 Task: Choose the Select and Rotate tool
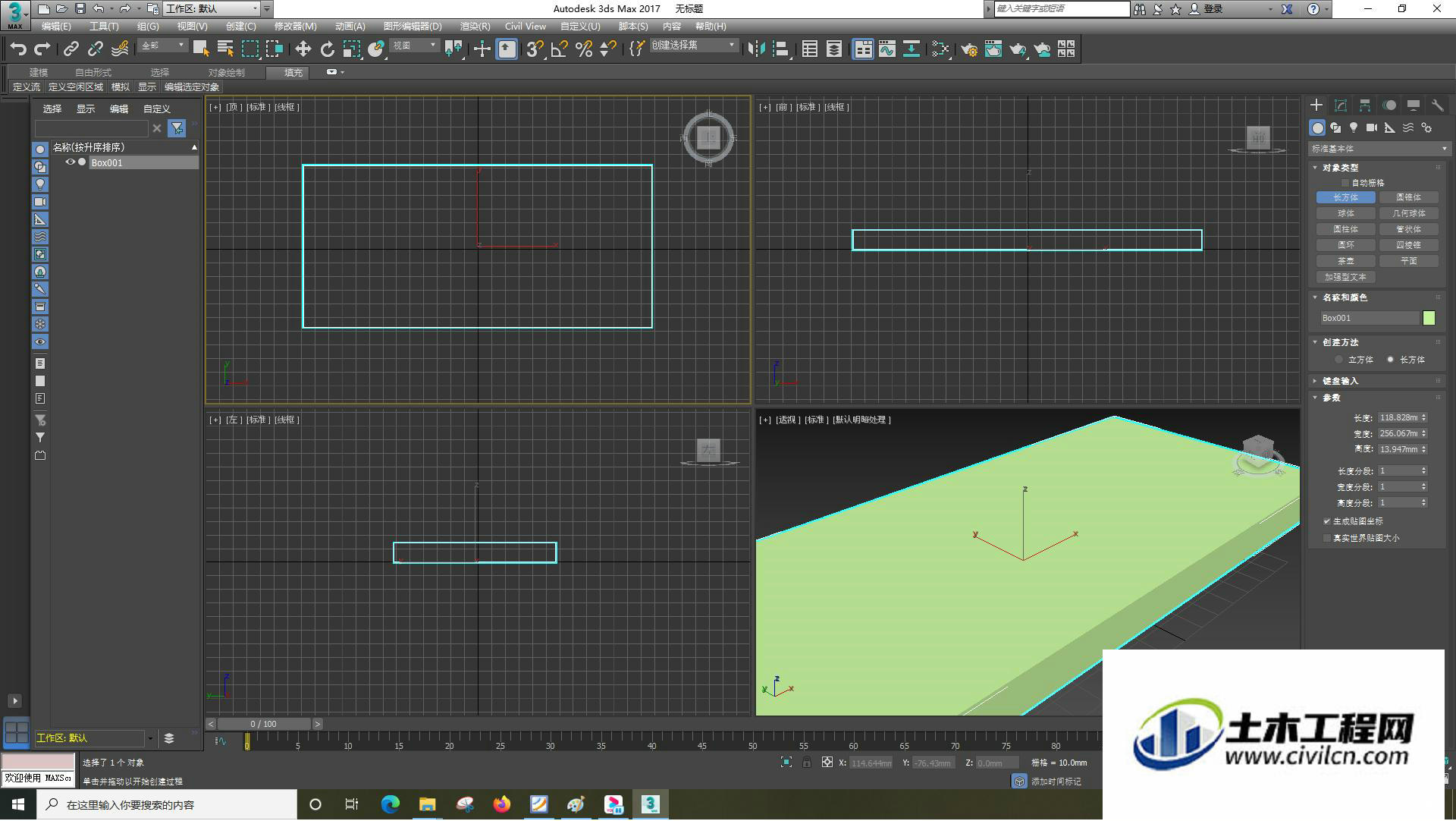tap(327, 49)
